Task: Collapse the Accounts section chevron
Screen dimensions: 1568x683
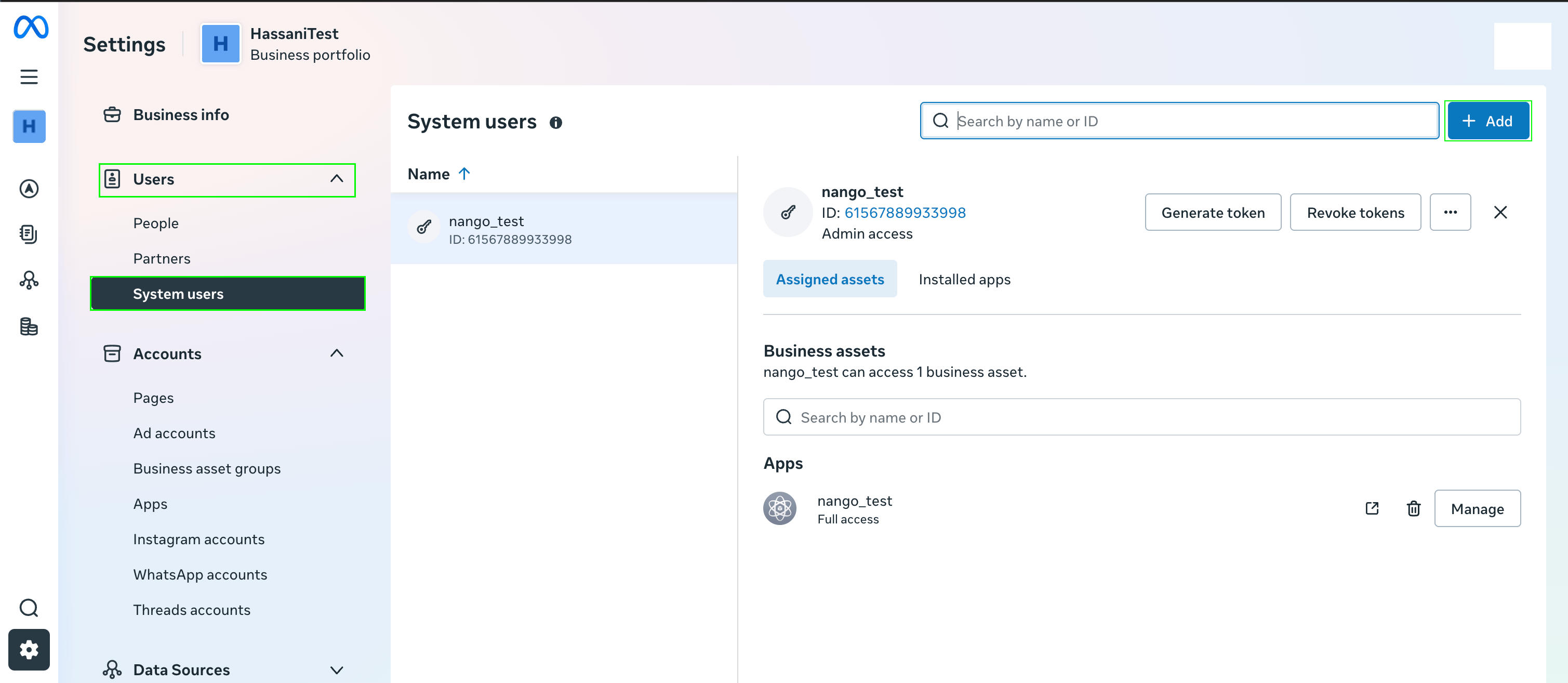Action: coord(337,353)
